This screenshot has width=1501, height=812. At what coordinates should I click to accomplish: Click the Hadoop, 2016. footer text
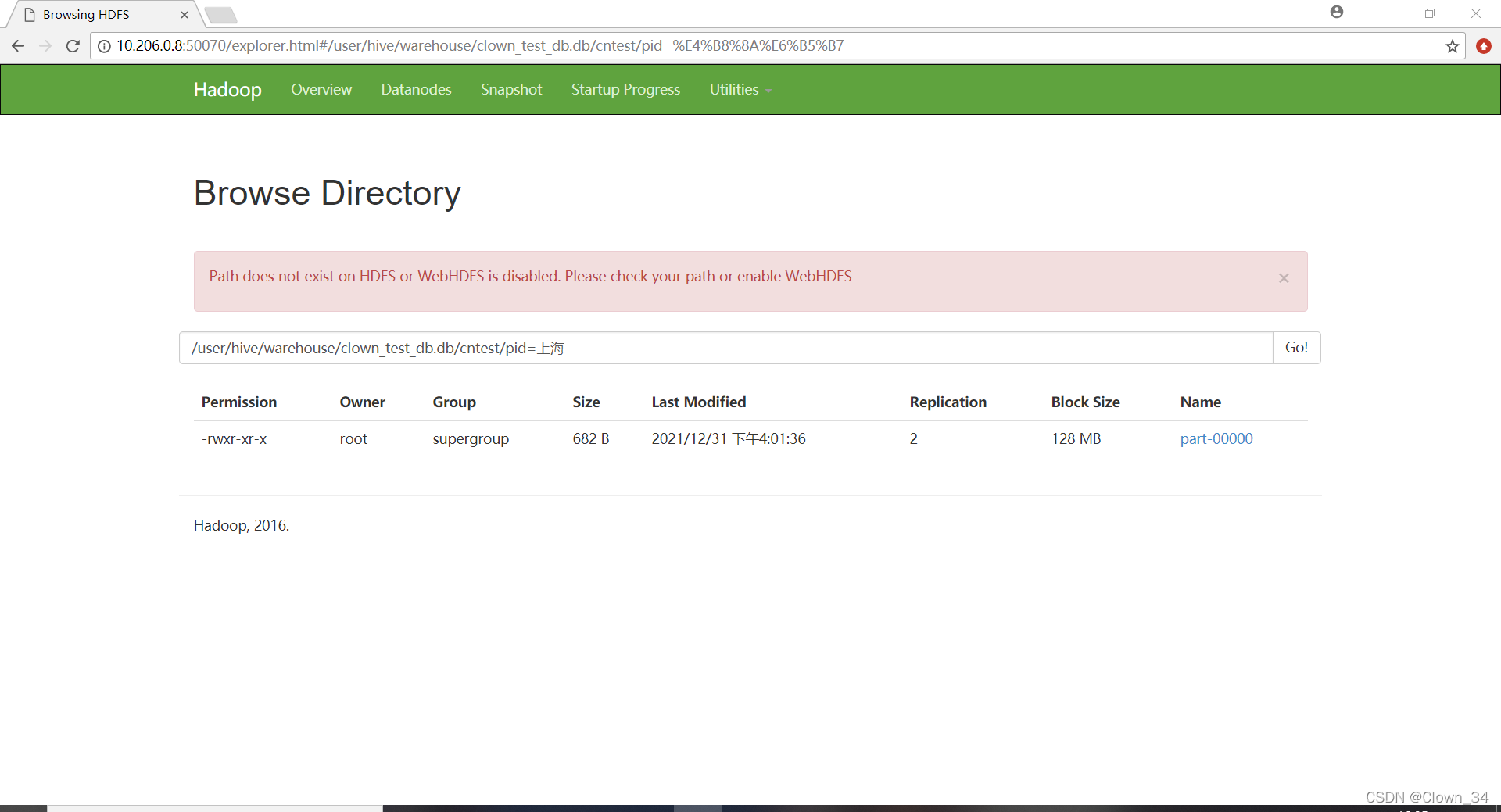point(242,526)
